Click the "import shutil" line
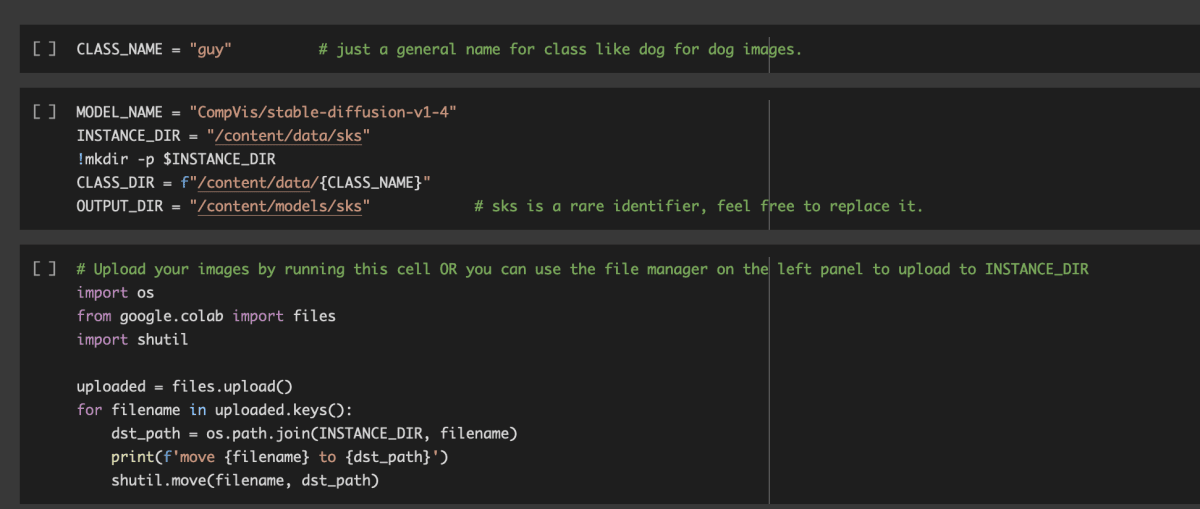 tap(132, 339)
